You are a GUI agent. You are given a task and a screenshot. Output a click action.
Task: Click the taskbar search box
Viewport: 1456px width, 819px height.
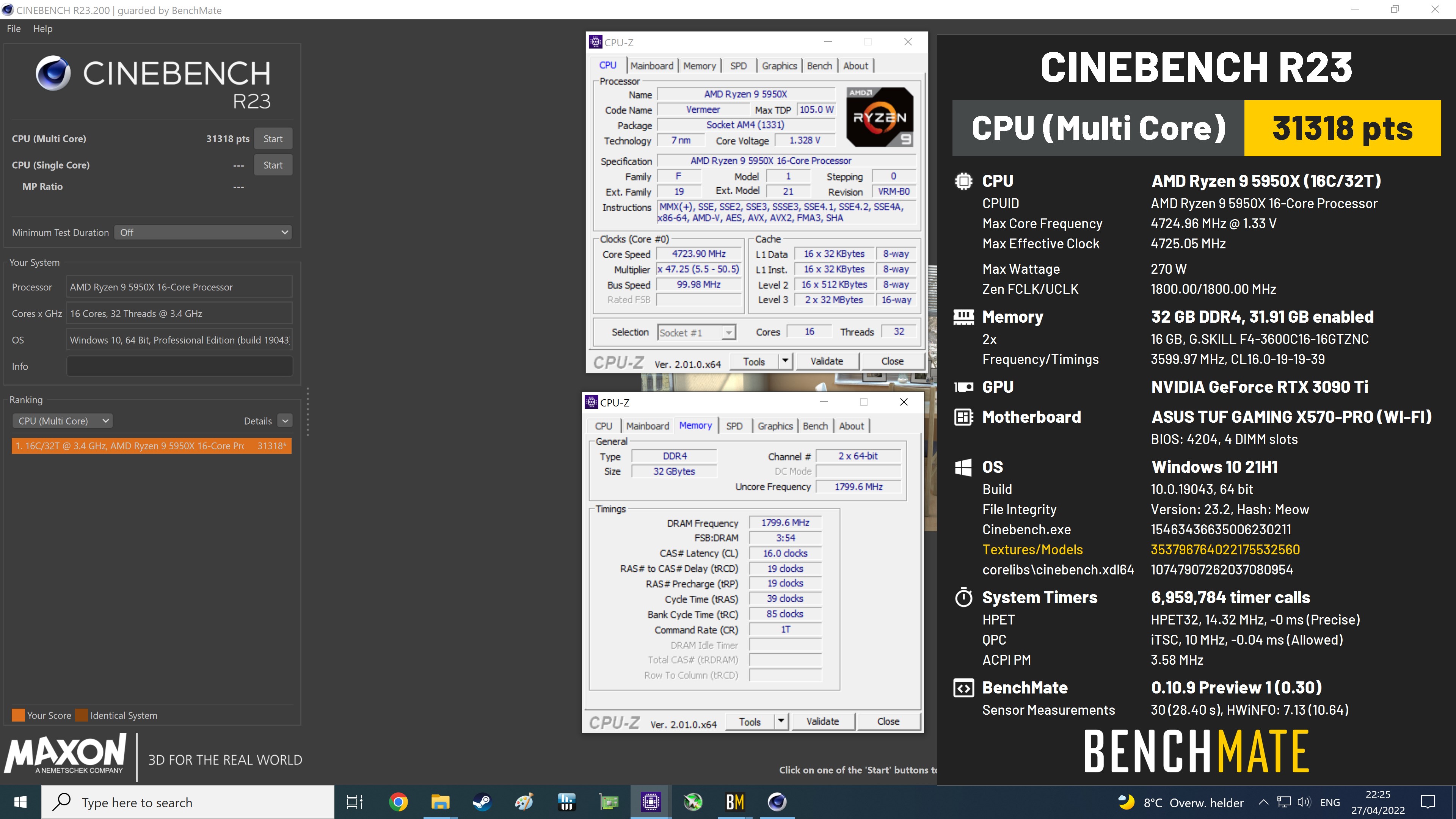188,802
